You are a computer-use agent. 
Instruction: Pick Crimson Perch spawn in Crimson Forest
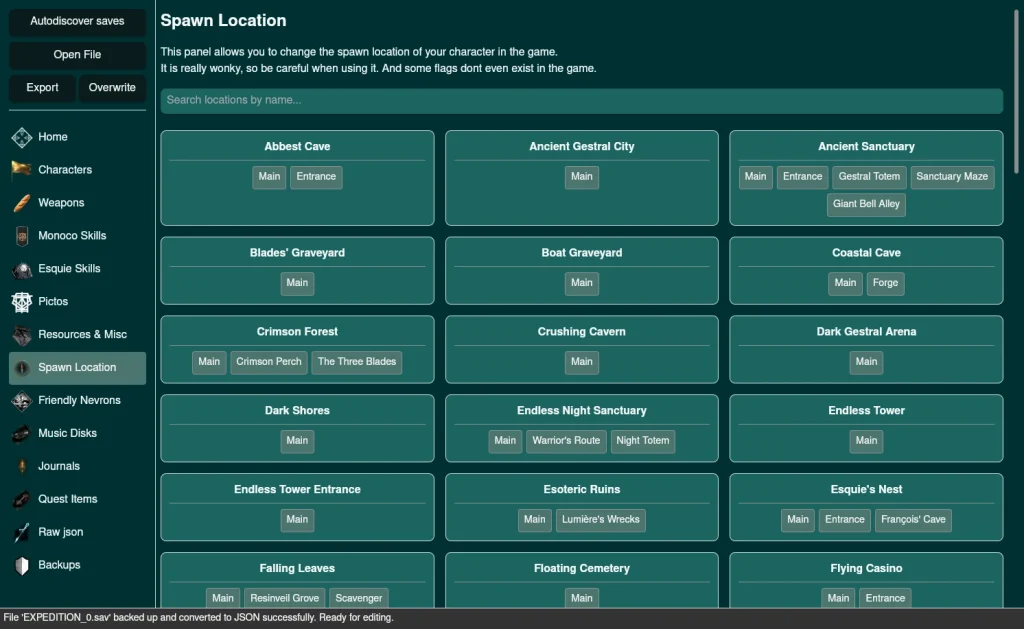pyautogui.click(x=268, y=362)
